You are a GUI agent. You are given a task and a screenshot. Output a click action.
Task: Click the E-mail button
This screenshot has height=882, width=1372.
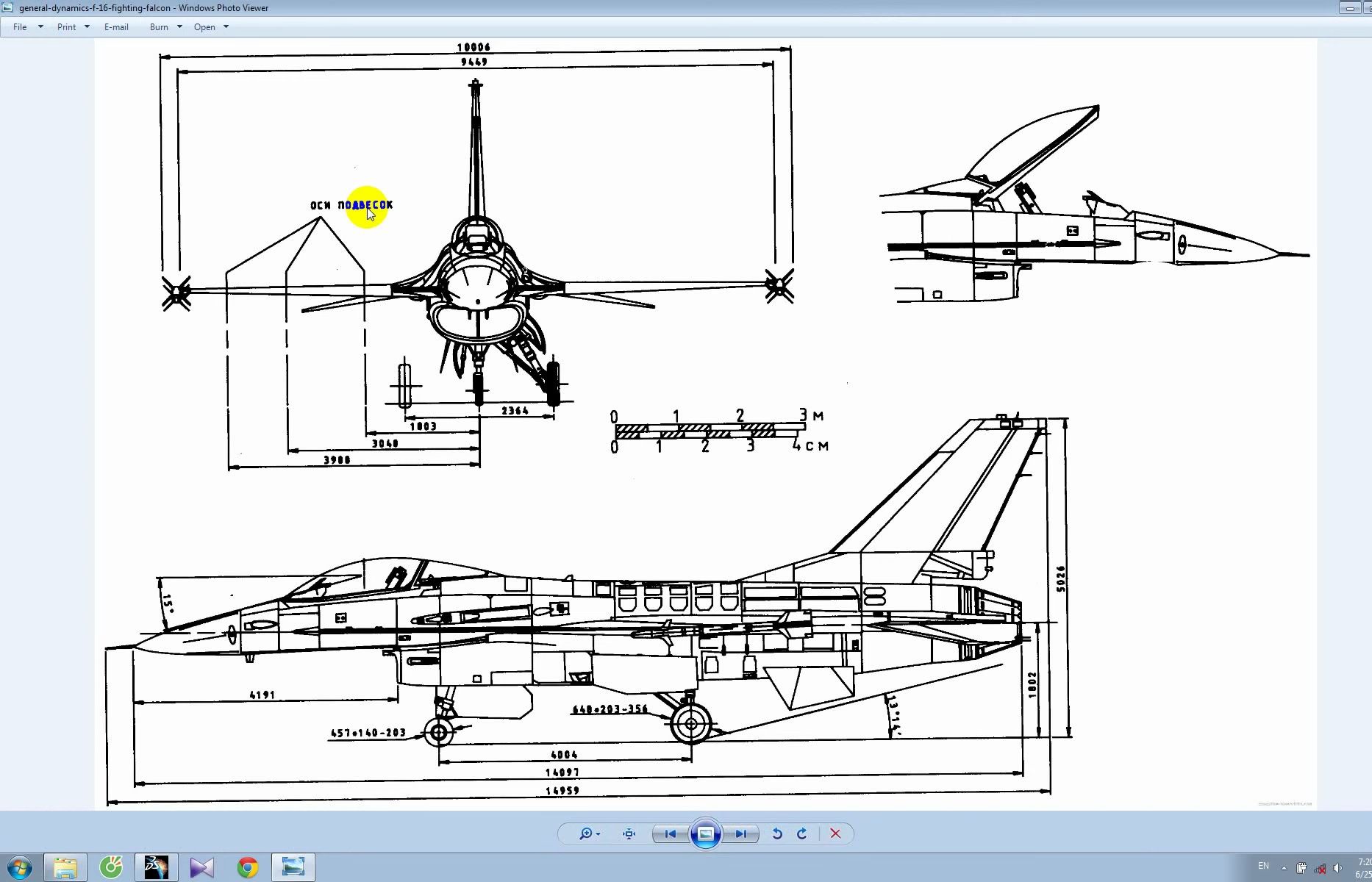[116, 27]
